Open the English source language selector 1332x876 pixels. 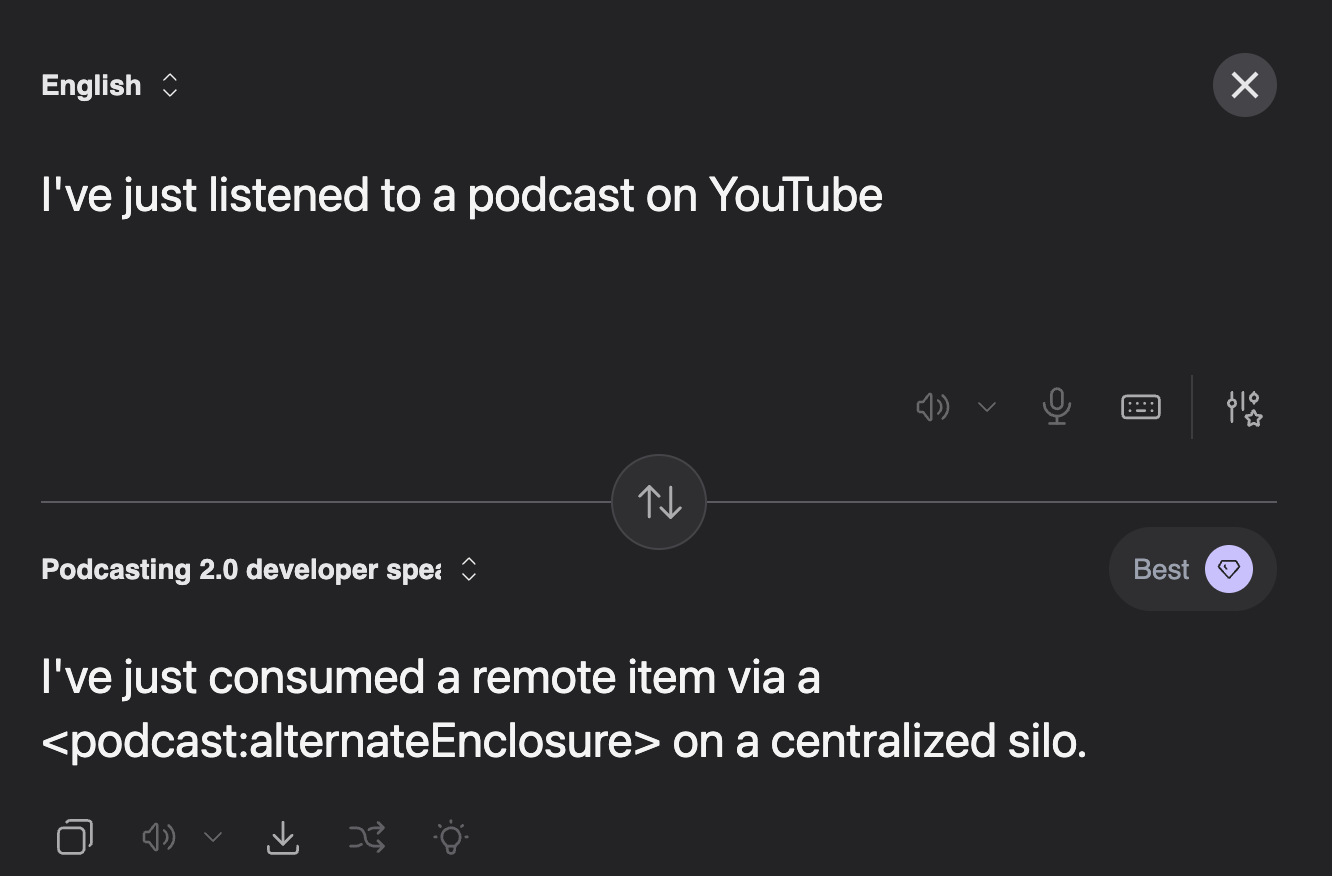91,86
